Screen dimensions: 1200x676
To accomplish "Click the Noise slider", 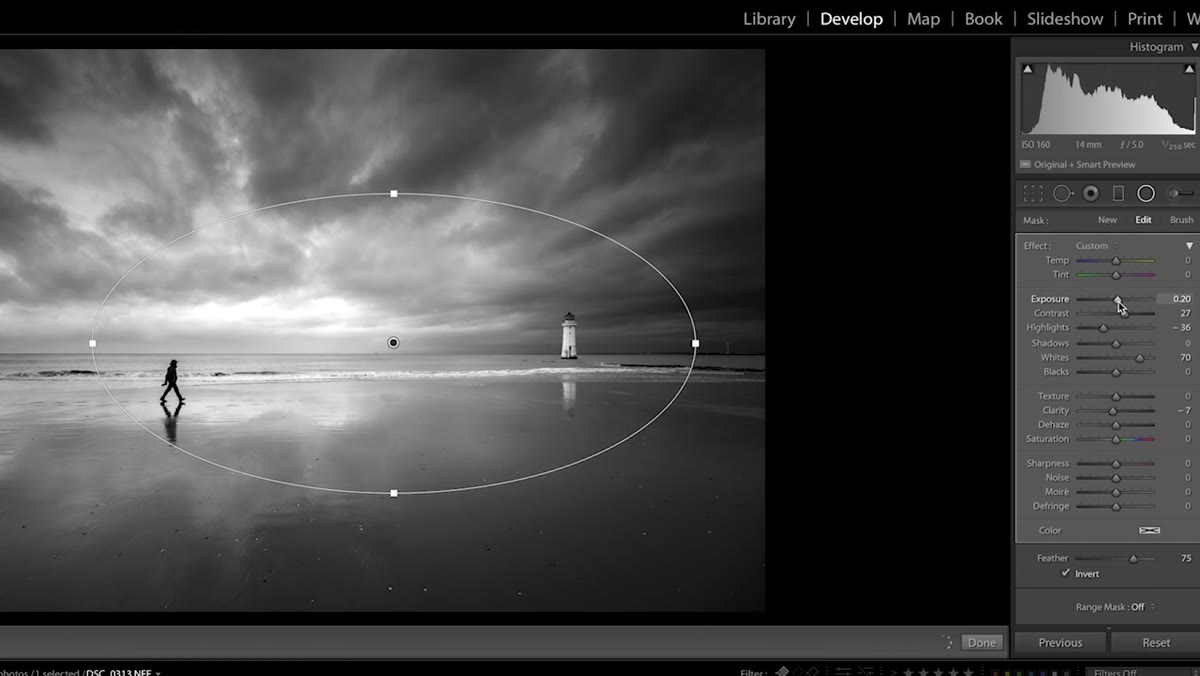I will (x=1116, y=477).
